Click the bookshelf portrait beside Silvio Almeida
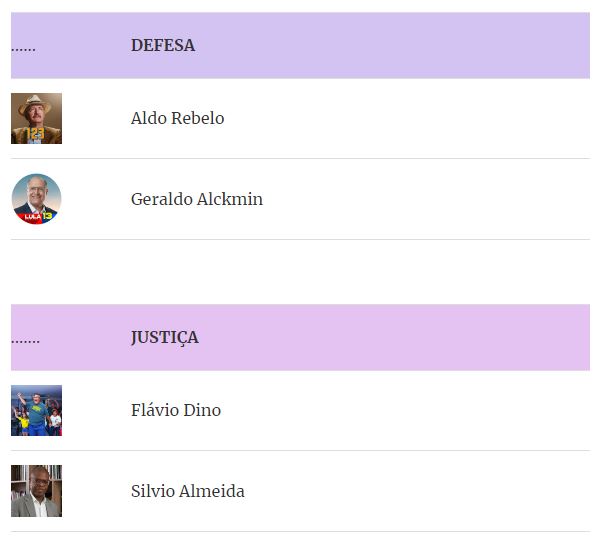Image resolution: width=606 pixels, height=555 pixels. 36,491
